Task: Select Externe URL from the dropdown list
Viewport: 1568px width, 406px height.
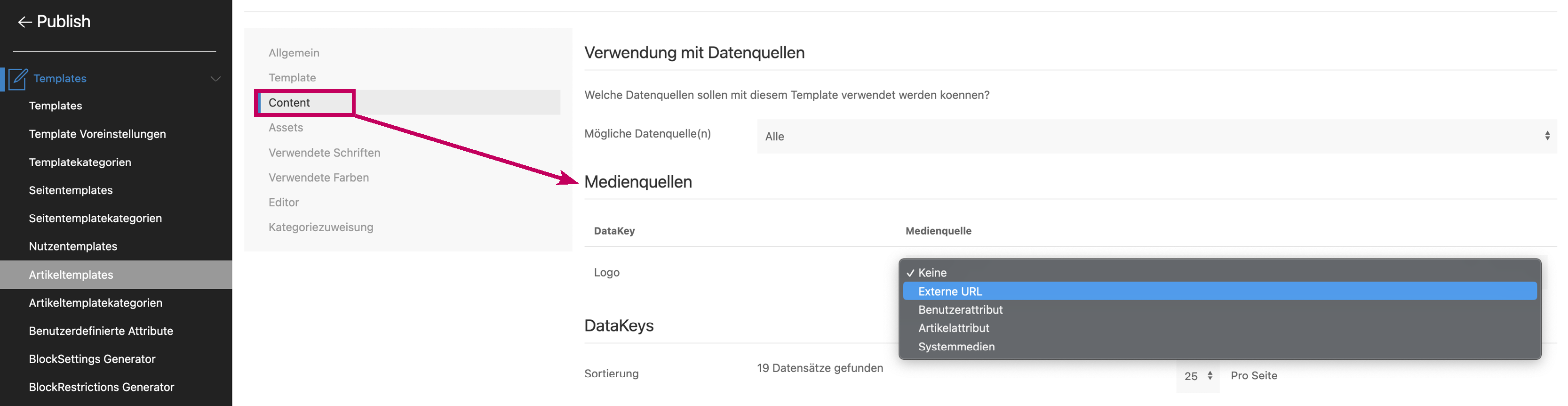Action: pyautogui.click(x=949, y=292)
